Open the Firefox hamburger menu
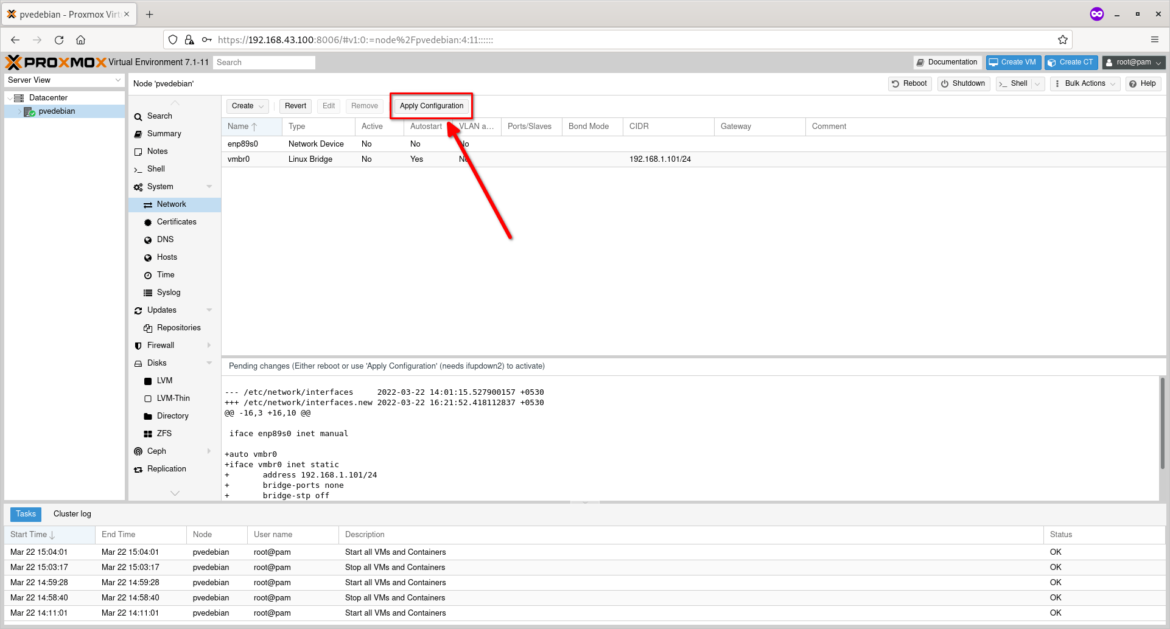1170x629 pixels. tap(1154, 40)
